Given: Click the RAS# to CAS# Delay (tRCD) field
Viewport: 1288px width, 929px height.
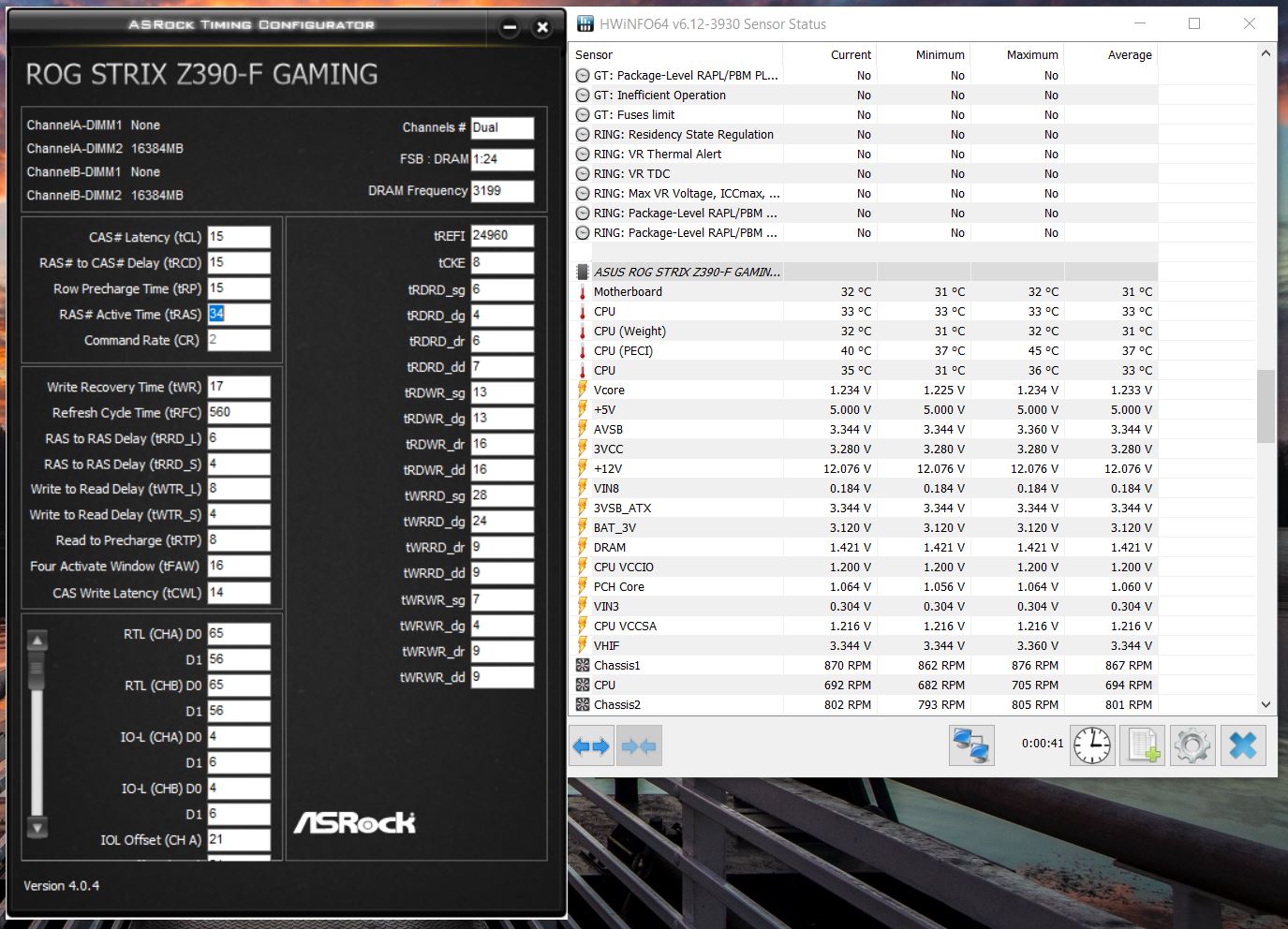Looking at the screenshot, I should pyautogui.click(x=238, y=262).
